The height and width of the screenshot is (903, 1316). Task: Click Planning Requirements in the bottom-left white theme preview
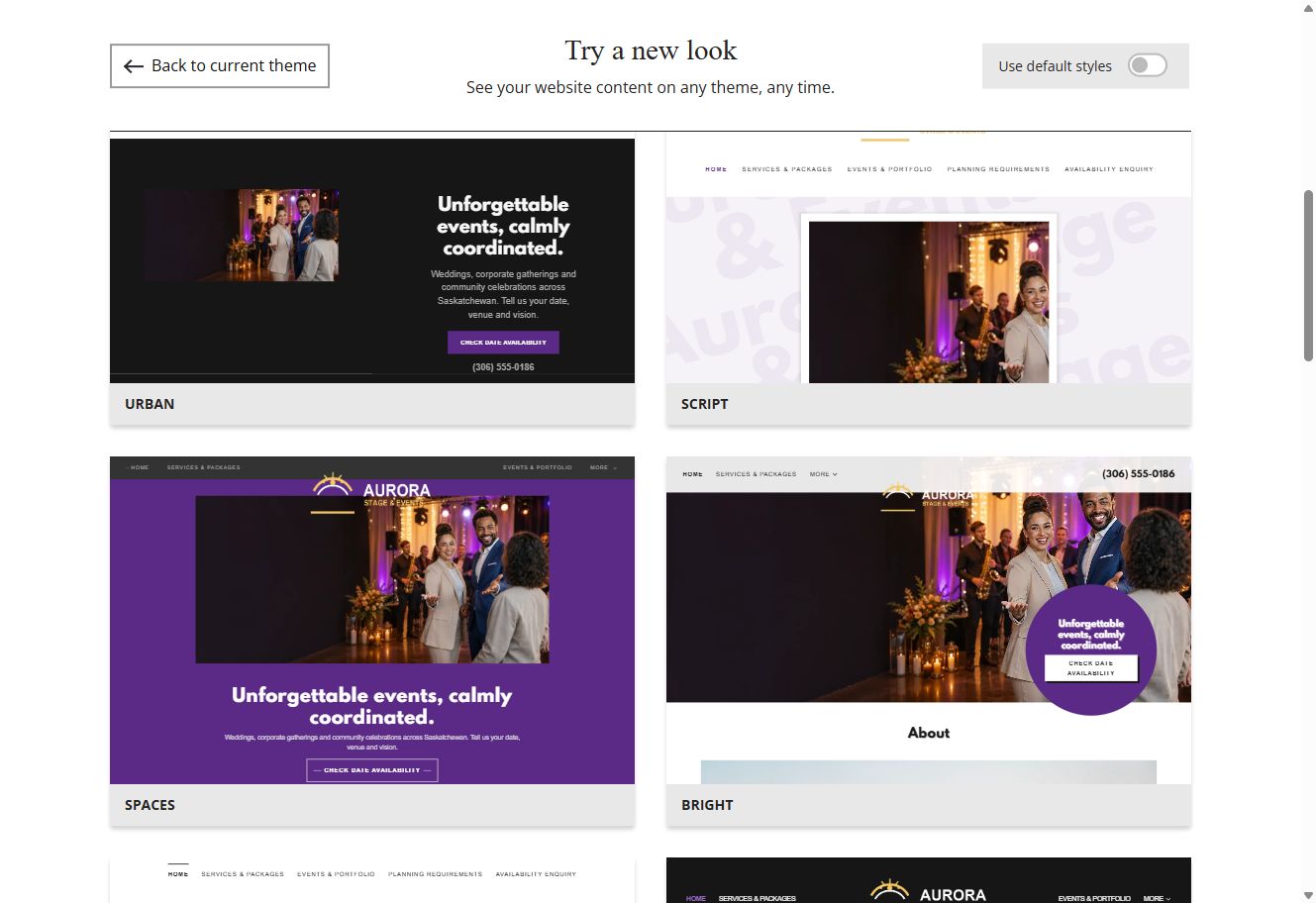point(435,874)
